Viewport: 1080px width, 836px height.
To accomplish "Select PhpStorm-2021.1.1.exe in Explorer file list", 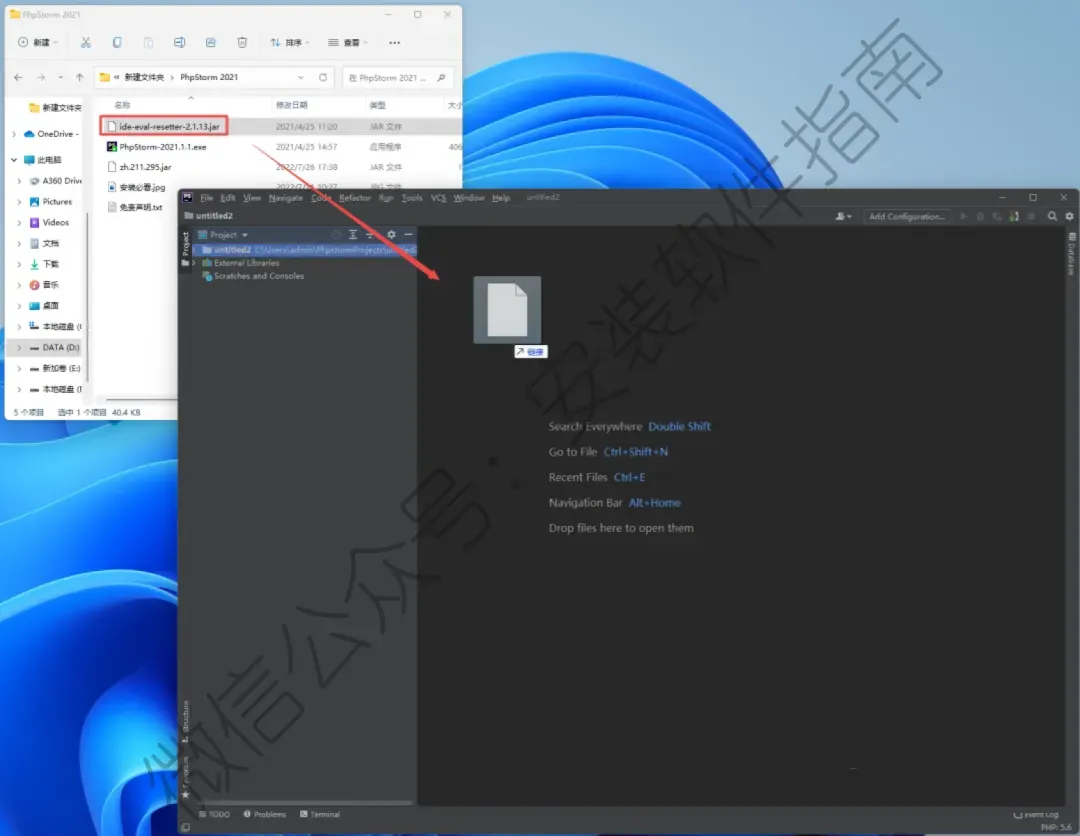I will pyautogui.click(x=163, y=147).
